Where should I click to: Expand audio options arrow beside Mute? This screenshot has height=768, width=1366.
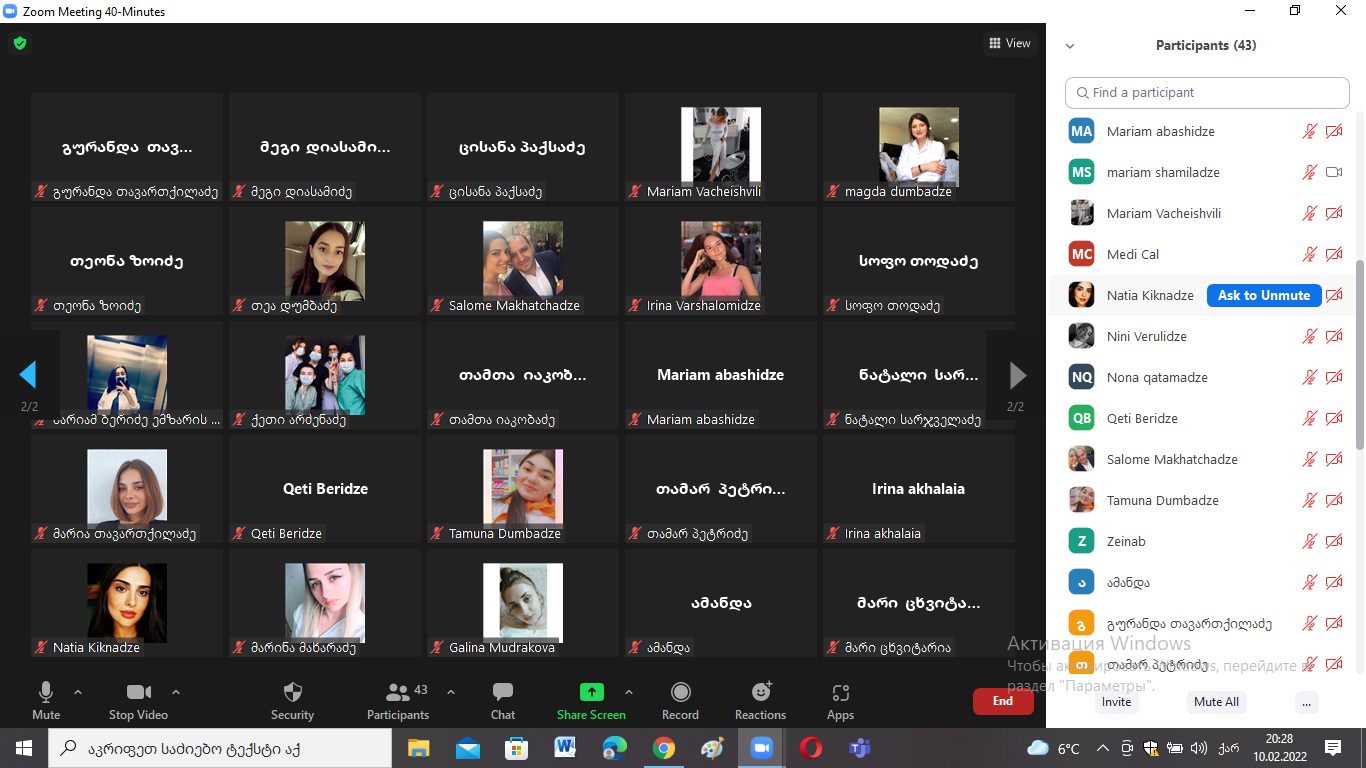click(x=78, y=692)
